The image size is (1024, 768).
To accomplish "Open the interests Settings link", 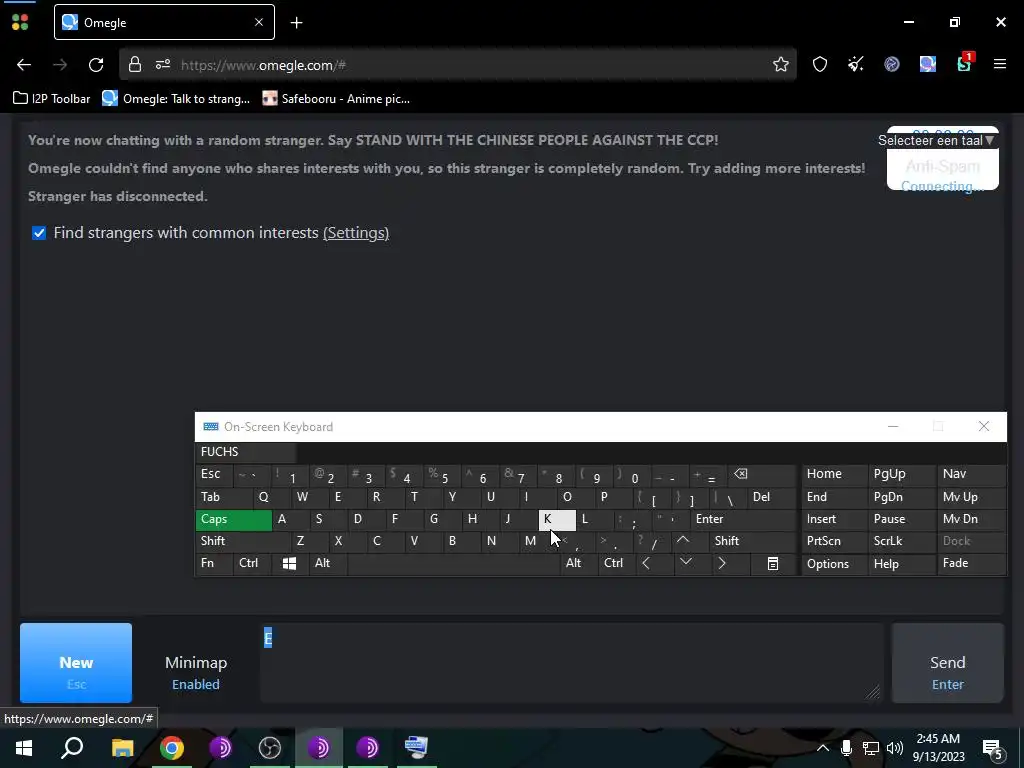I will tap(356, 232).
